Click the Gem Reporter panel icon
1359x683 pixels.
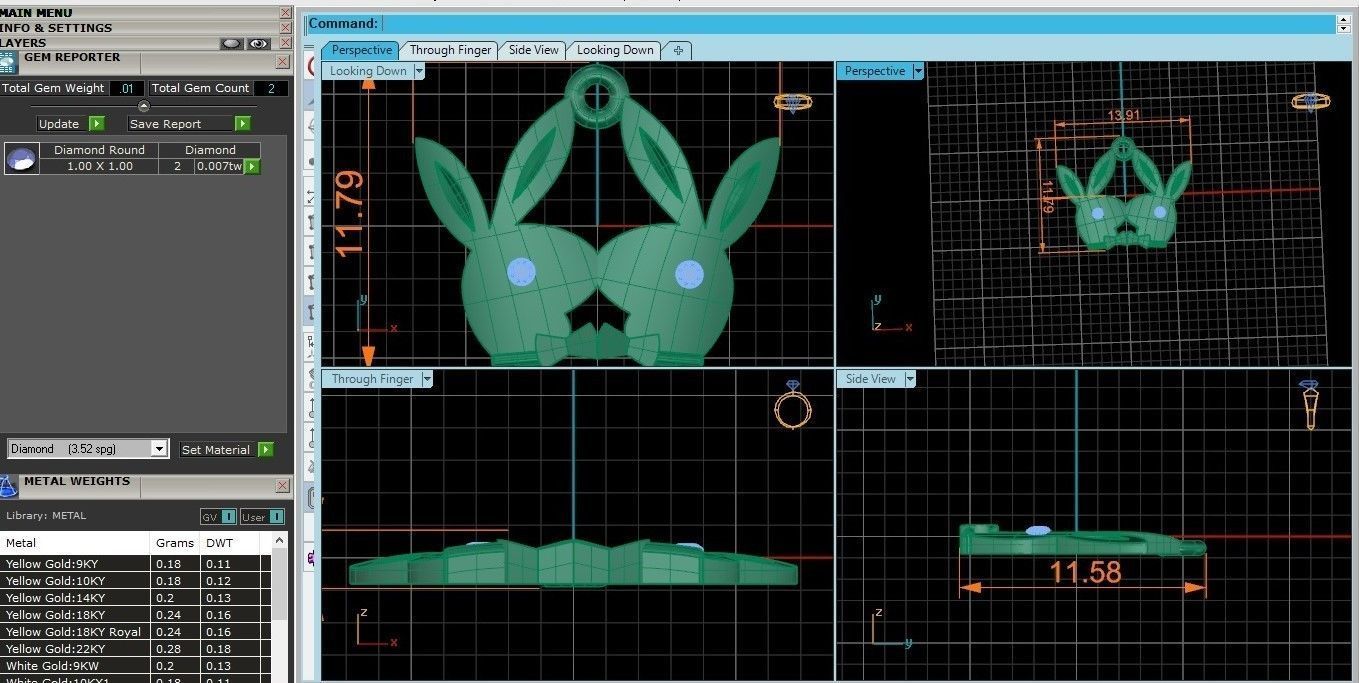click(9, 63)
